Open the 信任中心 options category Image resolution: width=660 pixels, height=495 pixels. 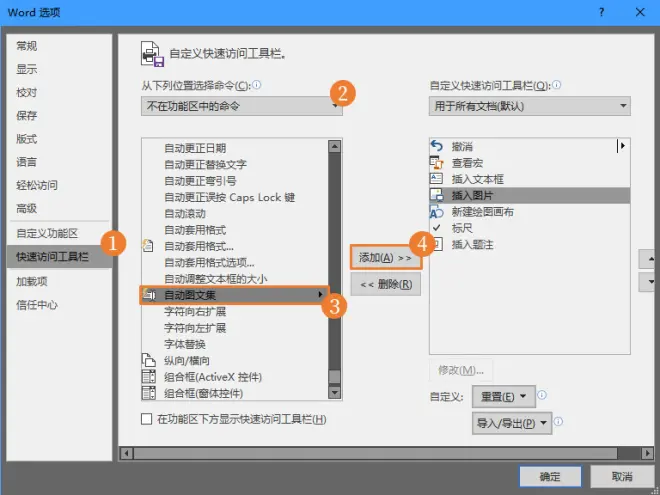59,305
